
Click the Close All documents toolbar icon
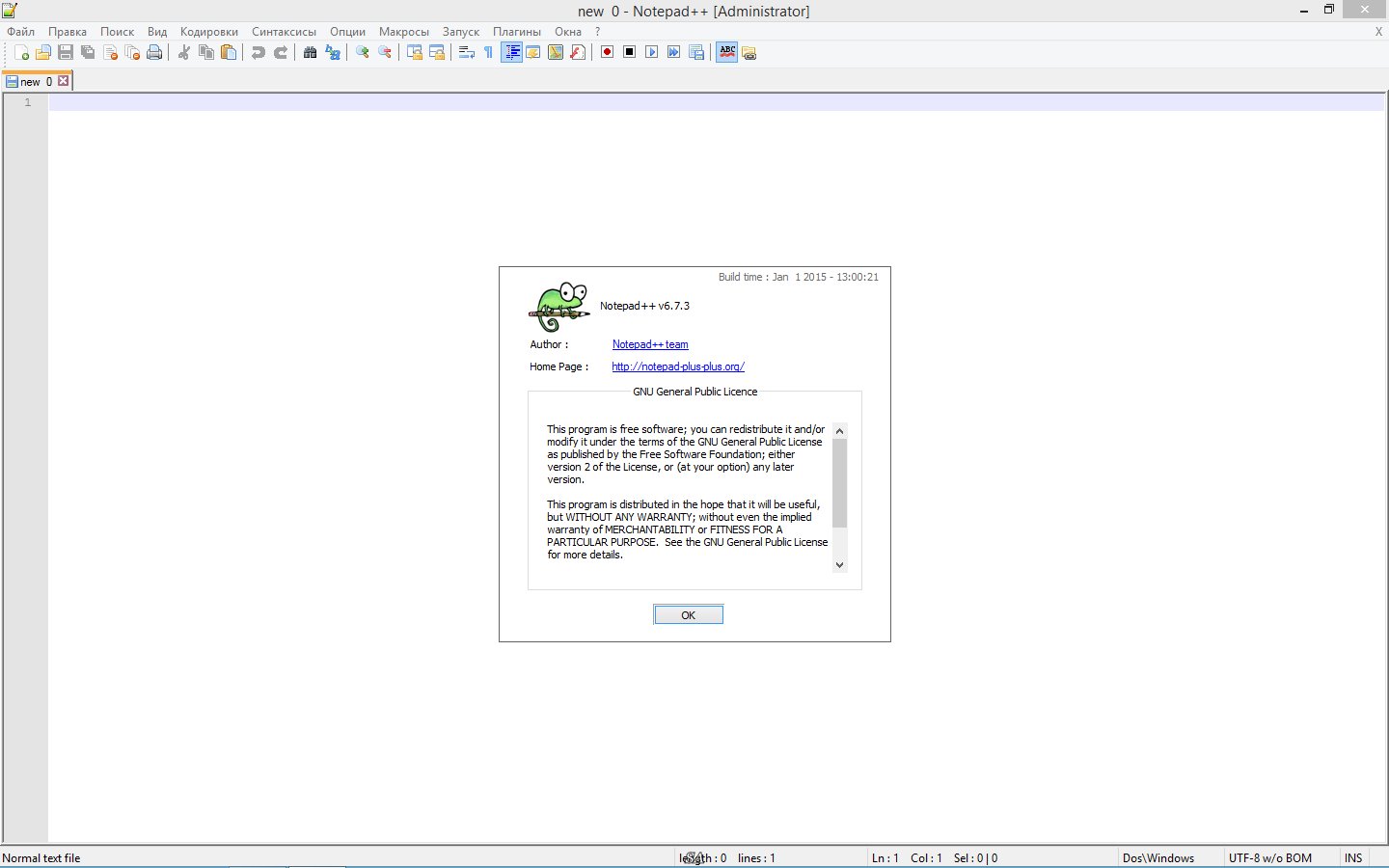point(132,52)
